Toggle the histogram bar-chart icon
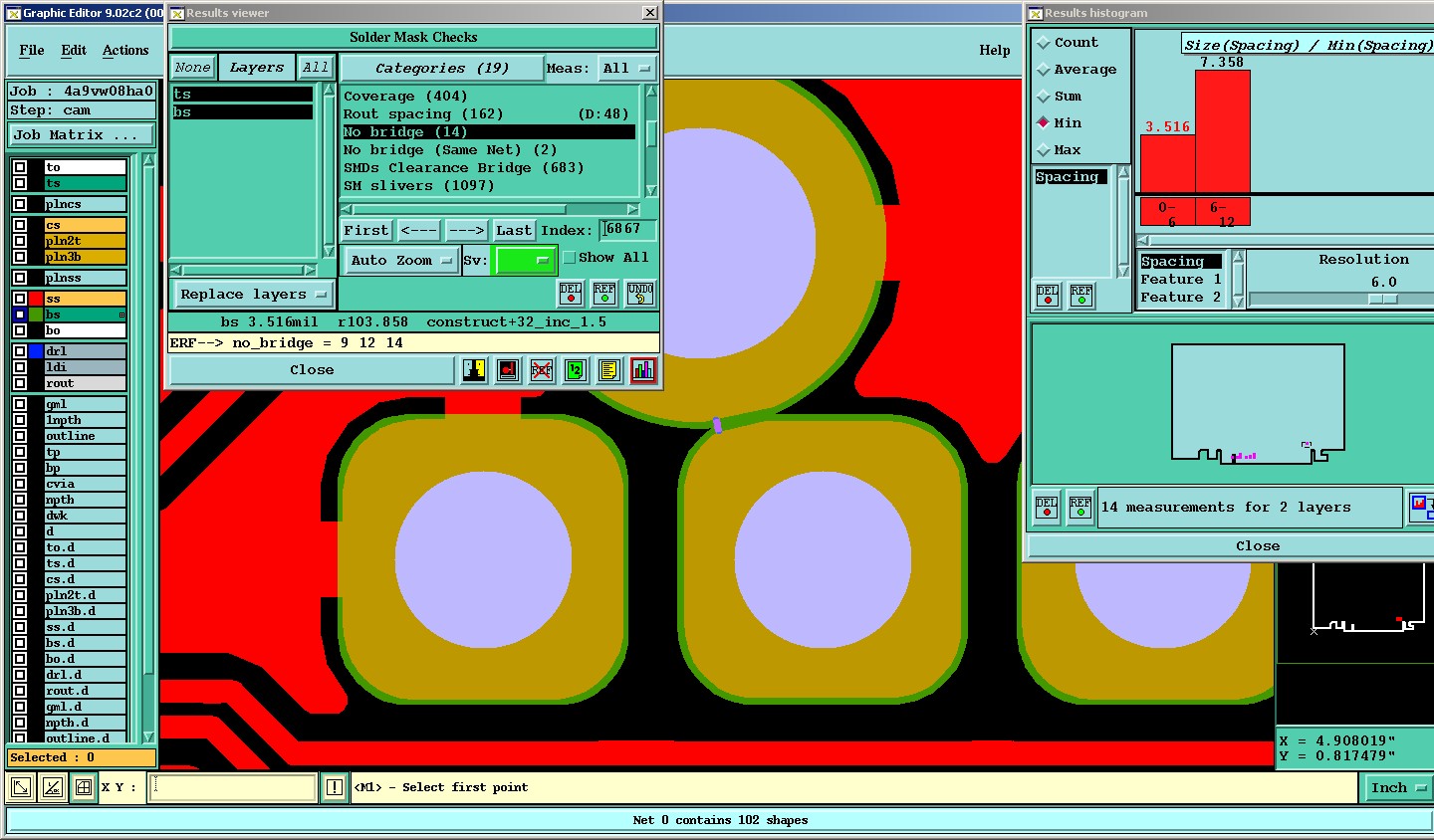The height and width of the screenshot is (840, 1434). (x=643, y=370)
